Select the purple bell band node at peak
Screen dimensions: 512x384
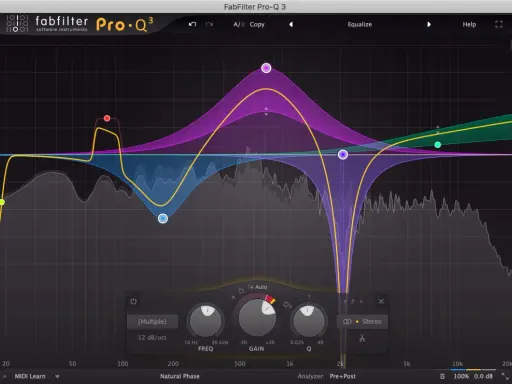point(266,68)
